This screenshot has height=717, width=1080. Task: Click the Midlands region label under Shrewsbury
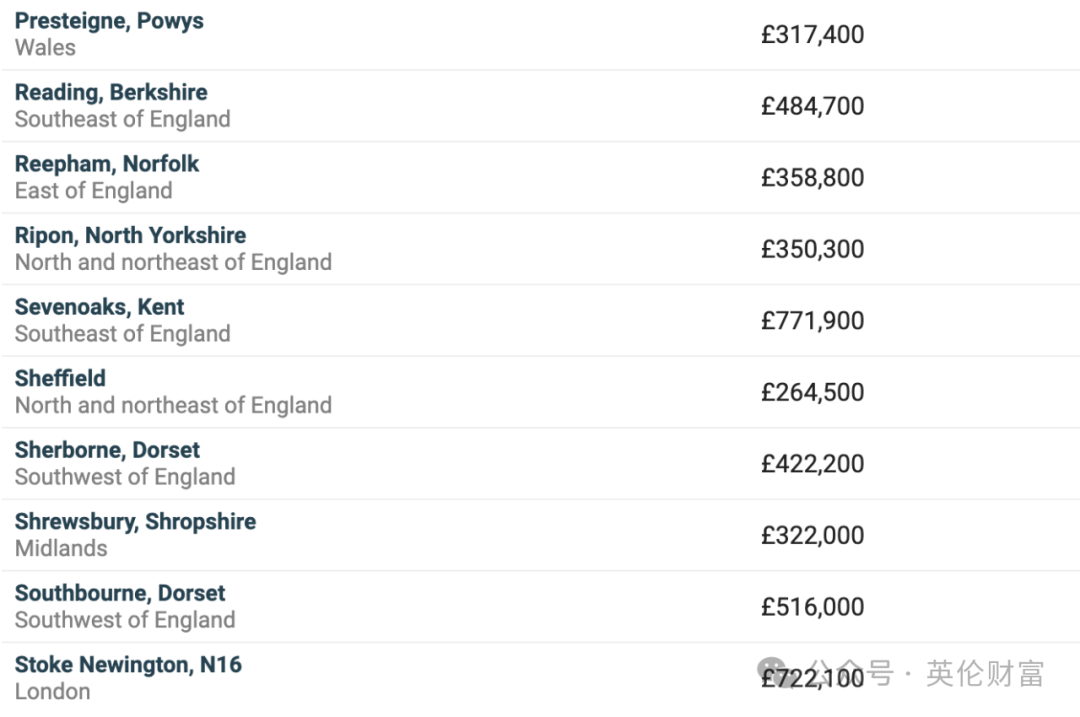coord(61,548)
